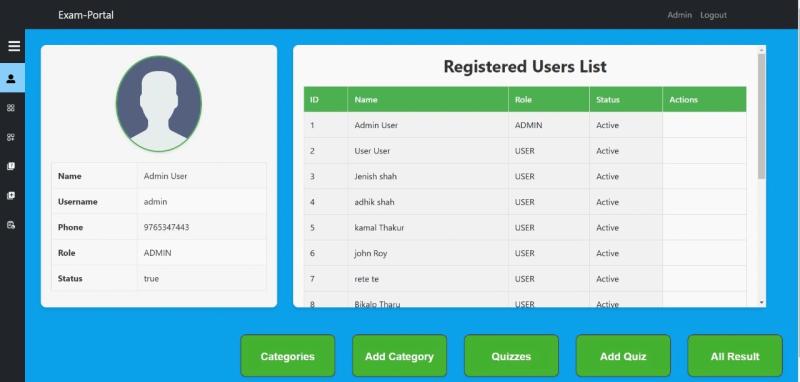Screen dimensions: 800x382
Task: Click the add category sidebar icon
Action: click(x=11, y=137)
